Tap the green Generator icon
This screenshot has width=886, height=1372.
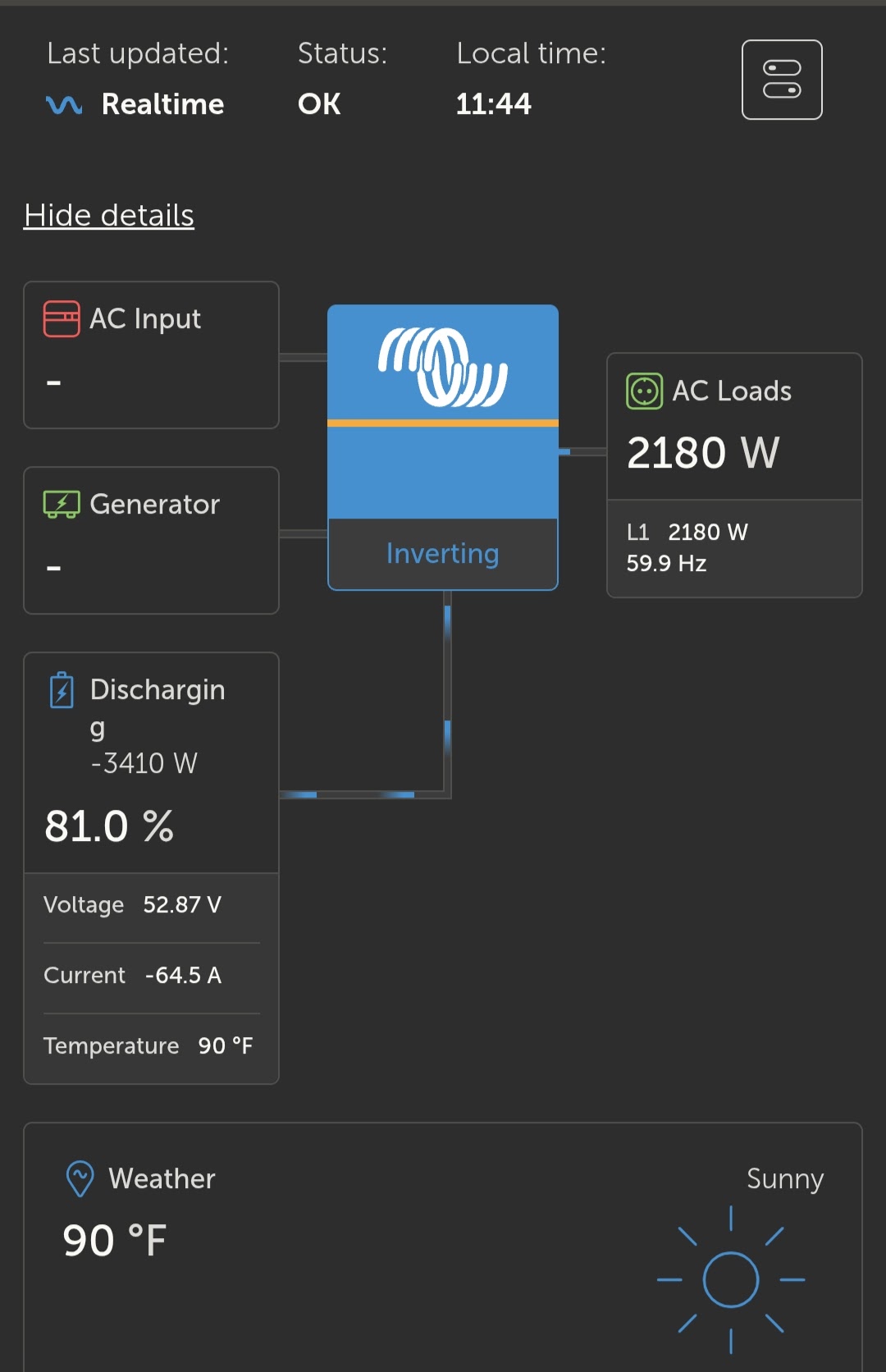pyautogui.click(x=62, y=504)
